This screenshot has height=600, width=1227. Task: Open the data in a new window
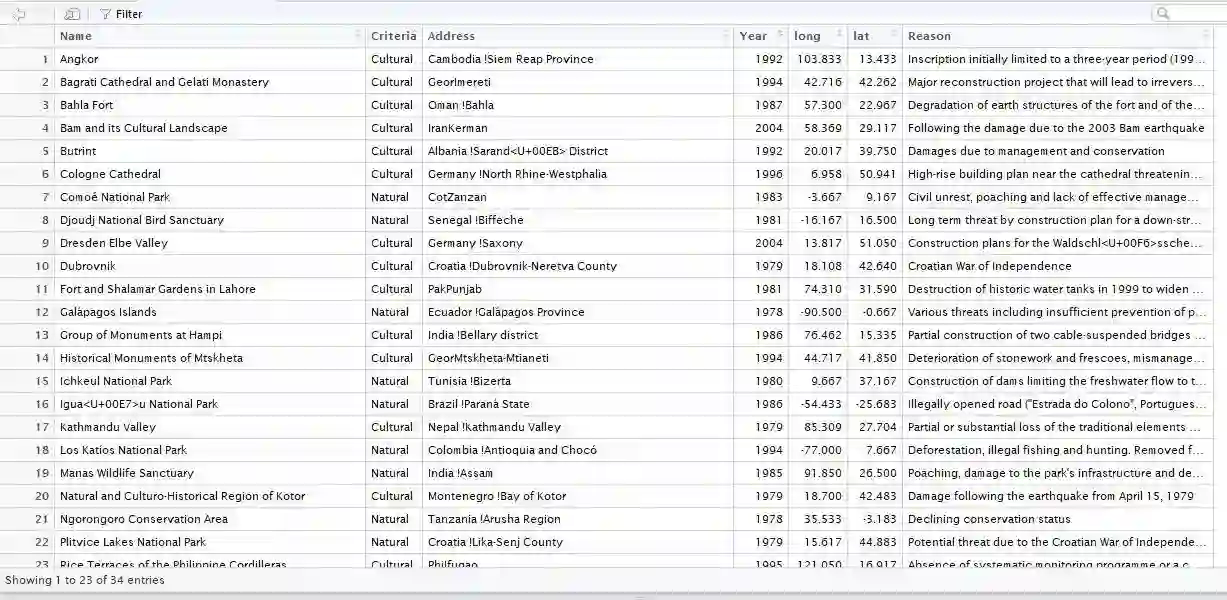pos(71,14)
